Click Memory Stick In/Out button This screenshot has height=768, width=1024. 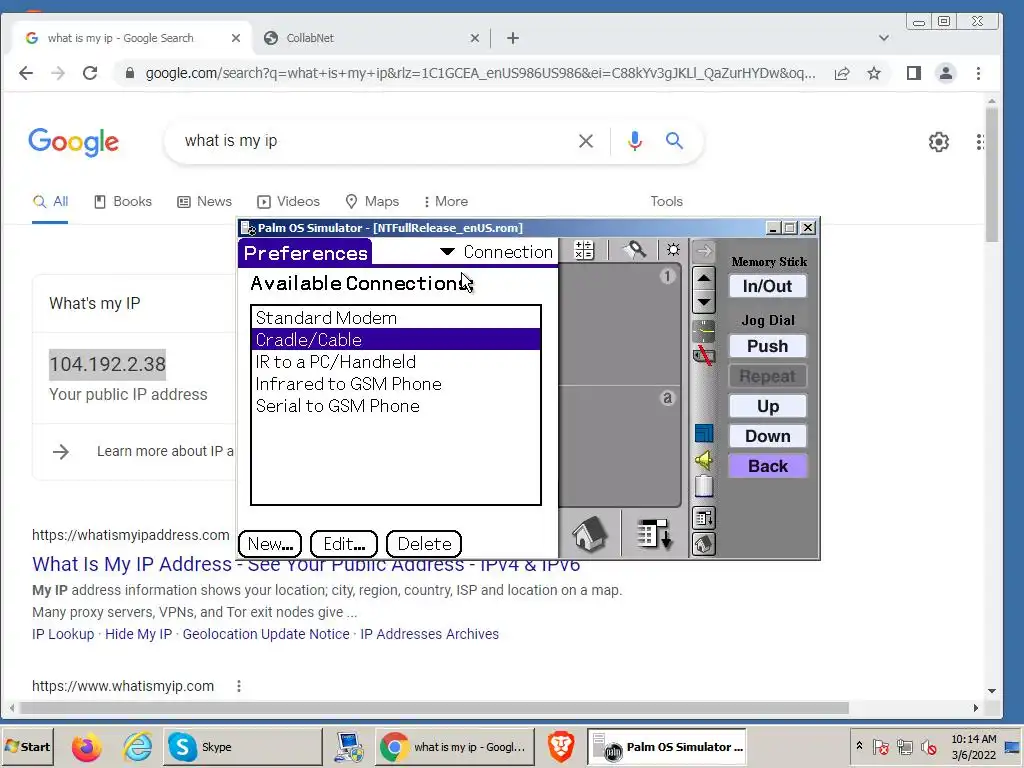767,286
